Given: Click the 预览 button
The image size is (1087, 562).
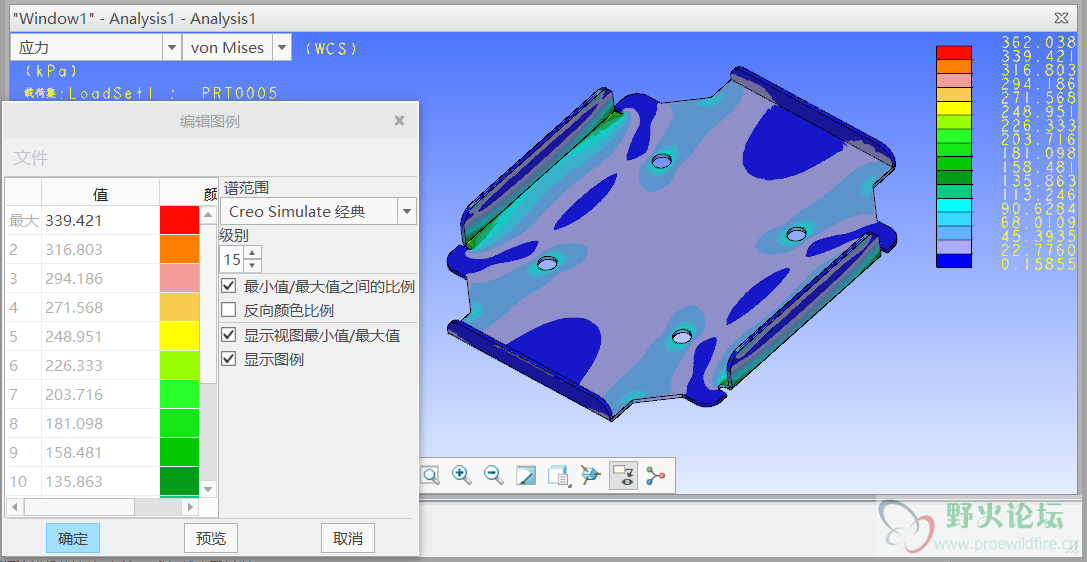Looking at the screenshot, I should (x=211, y=538).
